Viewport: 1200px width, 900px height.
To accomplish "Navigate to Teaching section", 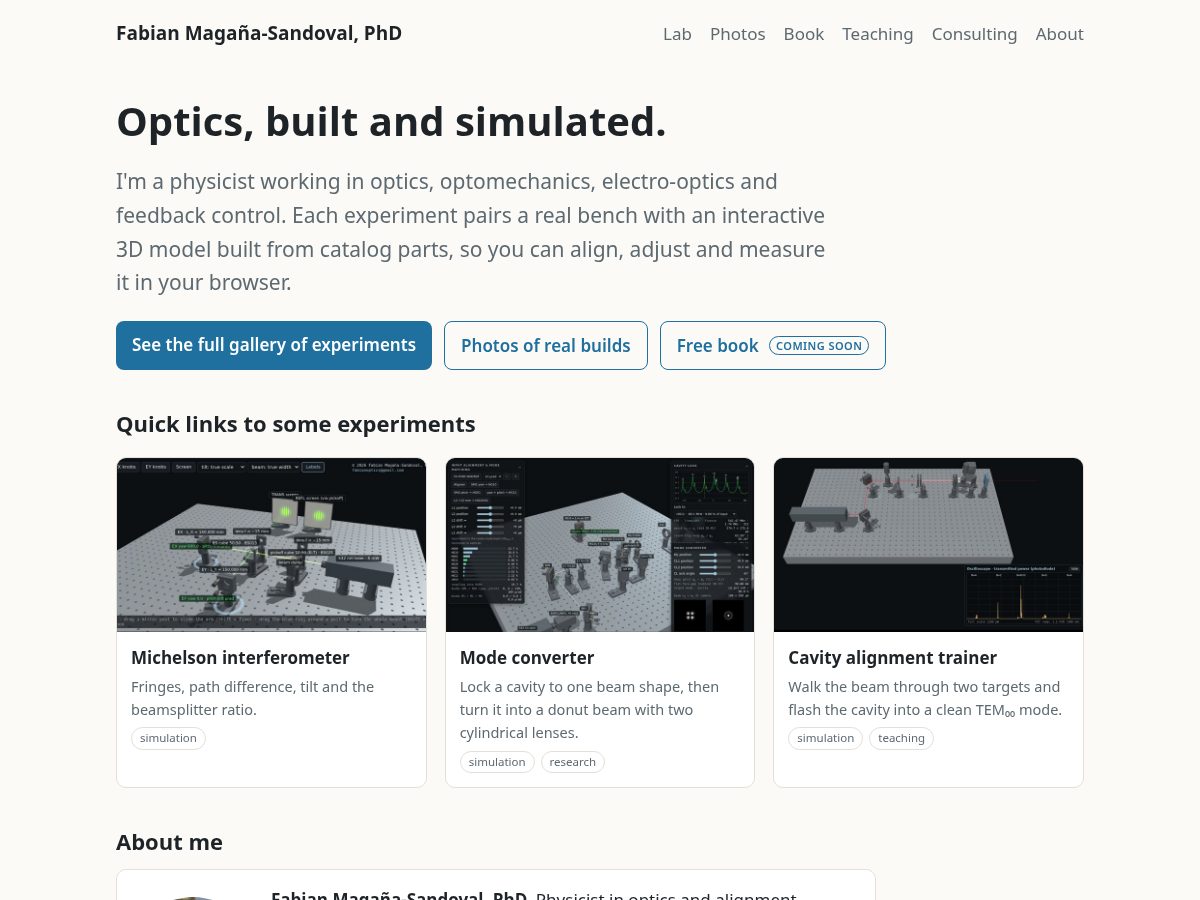I will pos(878,34).
